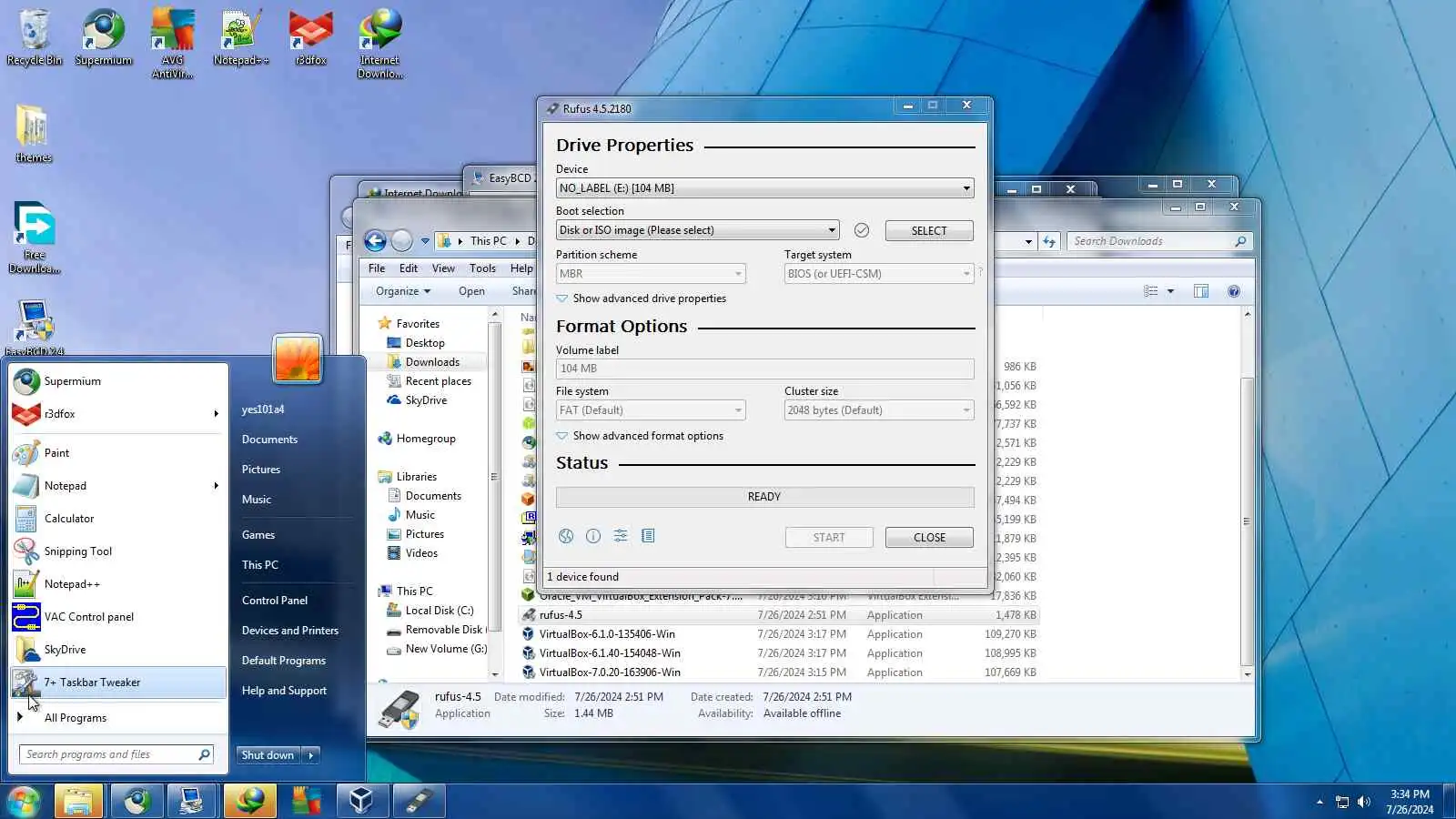
Task: Open the Boot selection dropdown
Action: pos(697,230)
